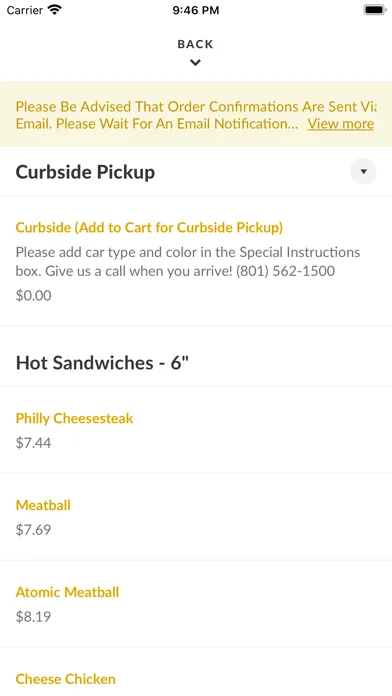Tap the $8.19 Atomic Meatball price
This screenshot has width=392, height=696.
click(x=33, y=617)
